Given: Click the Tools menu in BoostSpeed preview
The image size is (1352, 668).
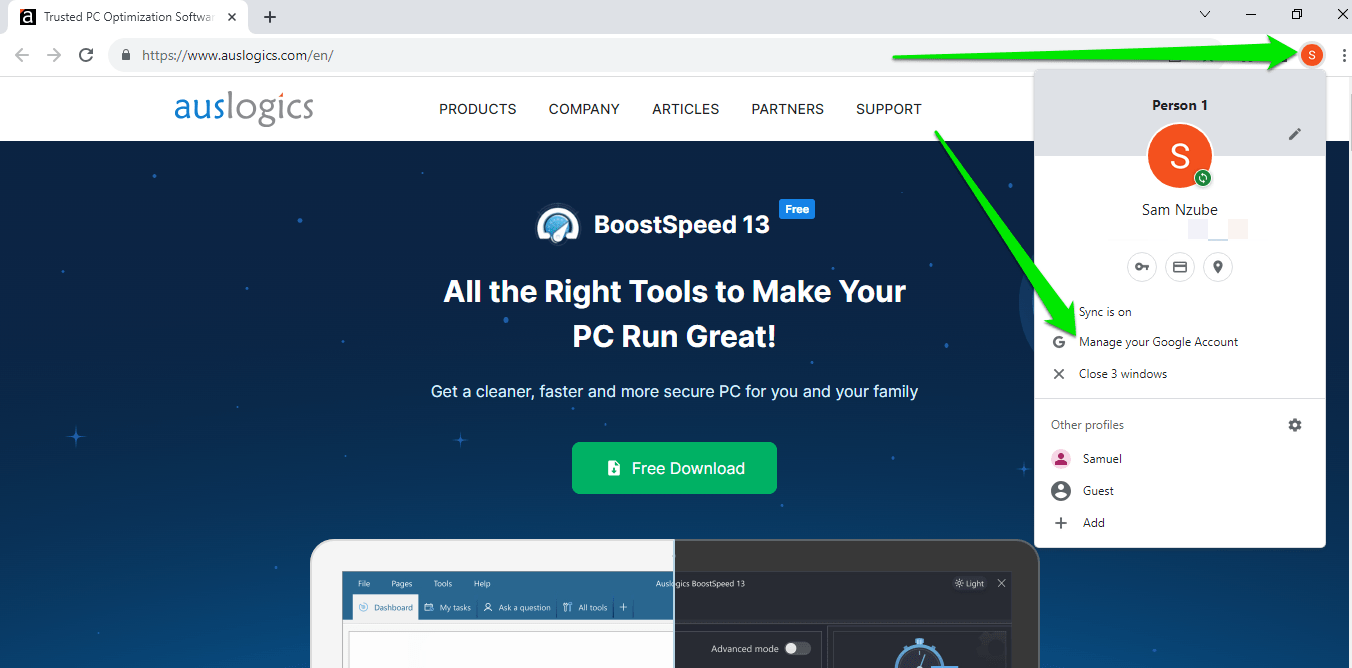Looking at the screenshot, I should coord(443,584).
